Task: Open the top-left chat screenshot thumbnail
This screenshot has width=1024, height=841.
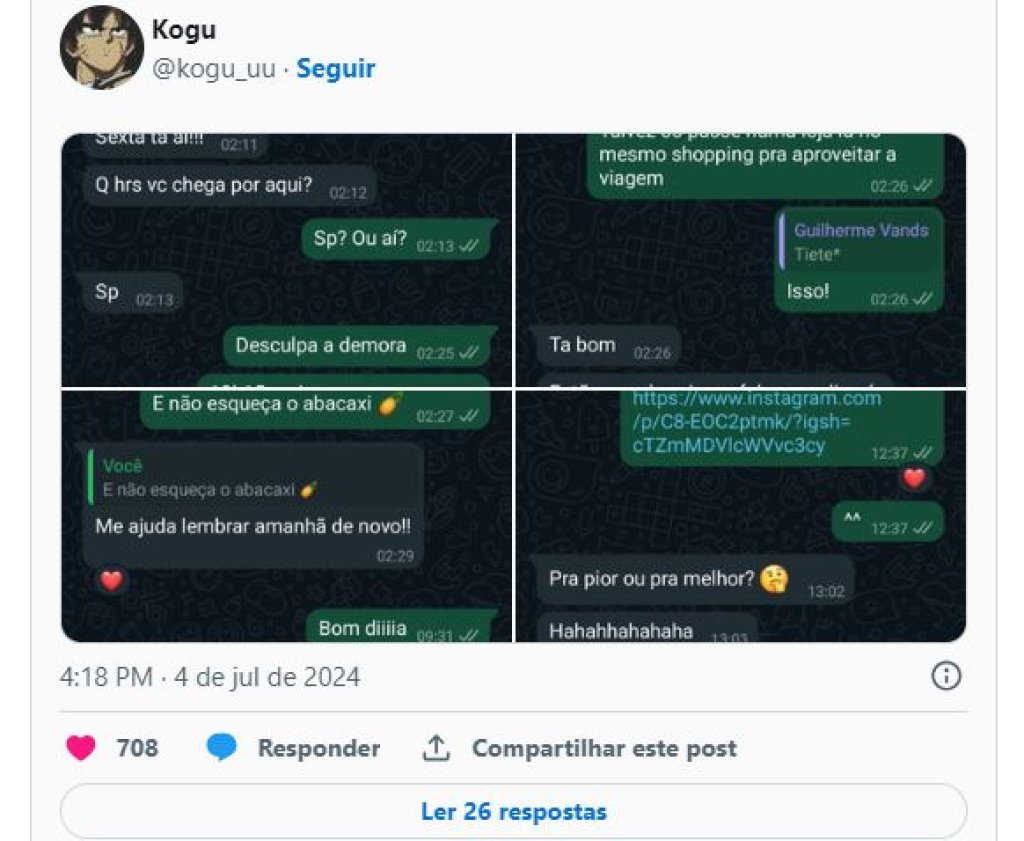Action: pyautogui.click(x=287, y=260)
